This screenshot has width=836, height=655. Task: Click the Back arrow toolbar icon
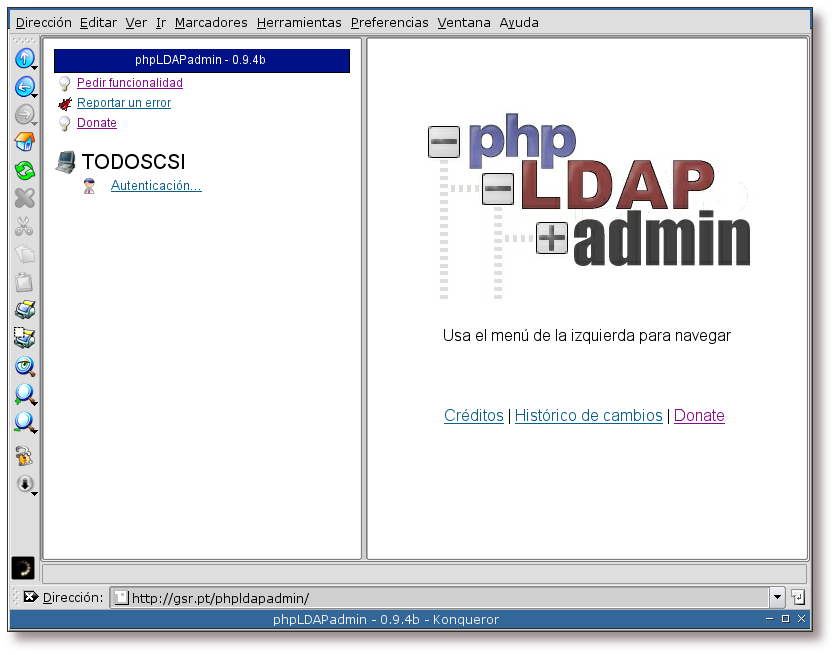click(x=24, y=87)
